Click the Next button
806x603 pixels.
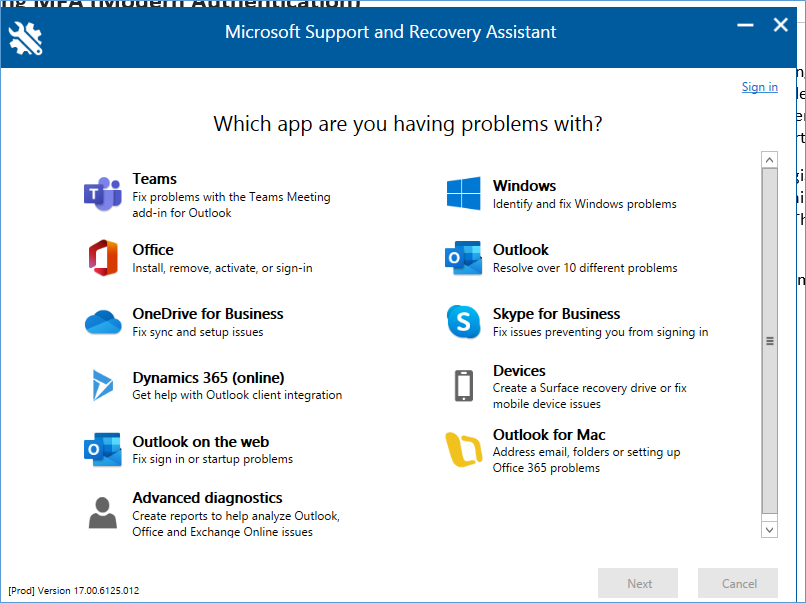(x=638, y=583)
